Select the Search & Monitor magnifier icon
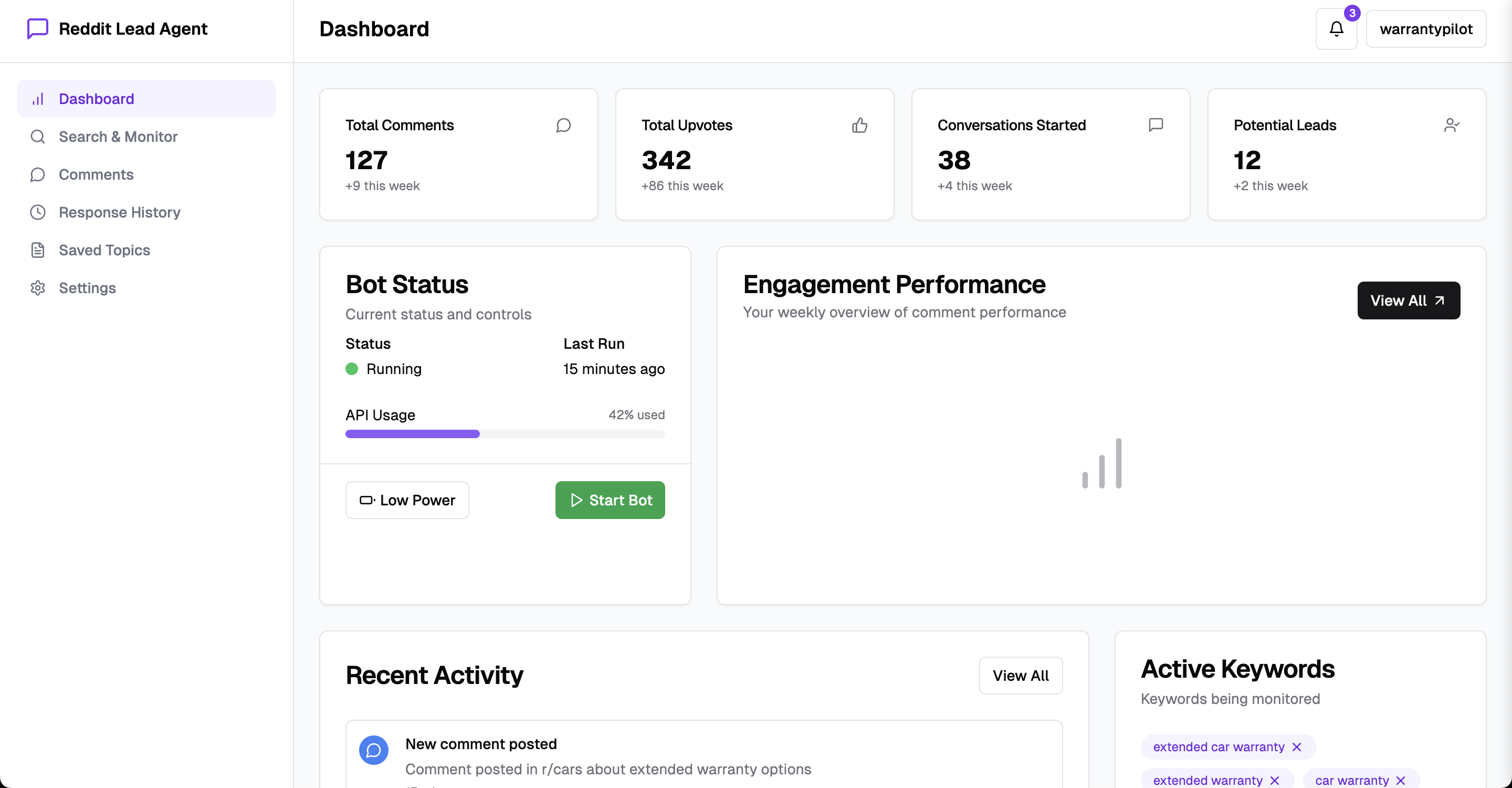This screenshot has height=788, width=1512. pyautogui.click(x=38, y=136)
